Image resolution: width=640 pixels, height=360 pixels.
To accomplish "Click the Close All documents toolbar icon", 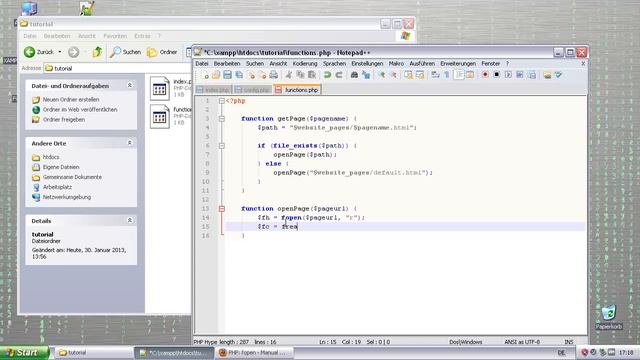I will [262, 75].
